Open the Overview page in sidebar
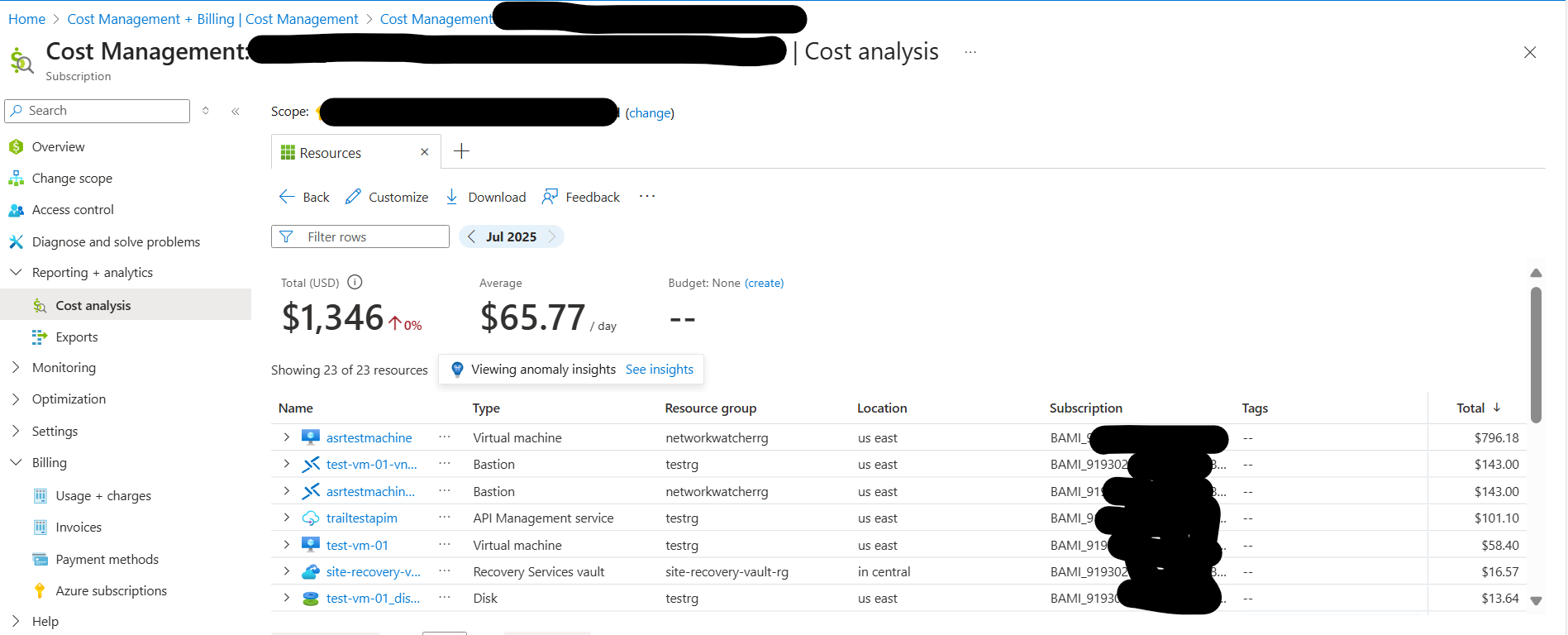The width and height of the screenshot is (1568, 635). (x=58, y=146)
